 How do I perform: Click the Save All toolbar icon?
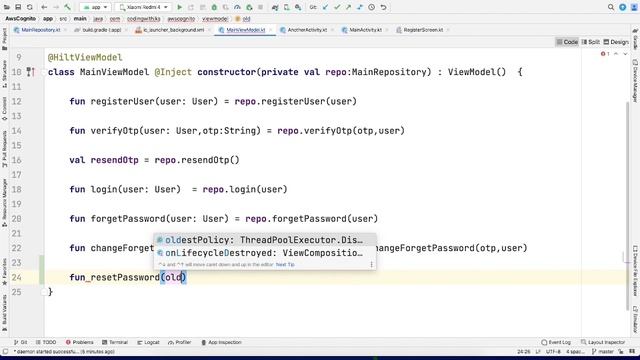[x=18, y=7]
